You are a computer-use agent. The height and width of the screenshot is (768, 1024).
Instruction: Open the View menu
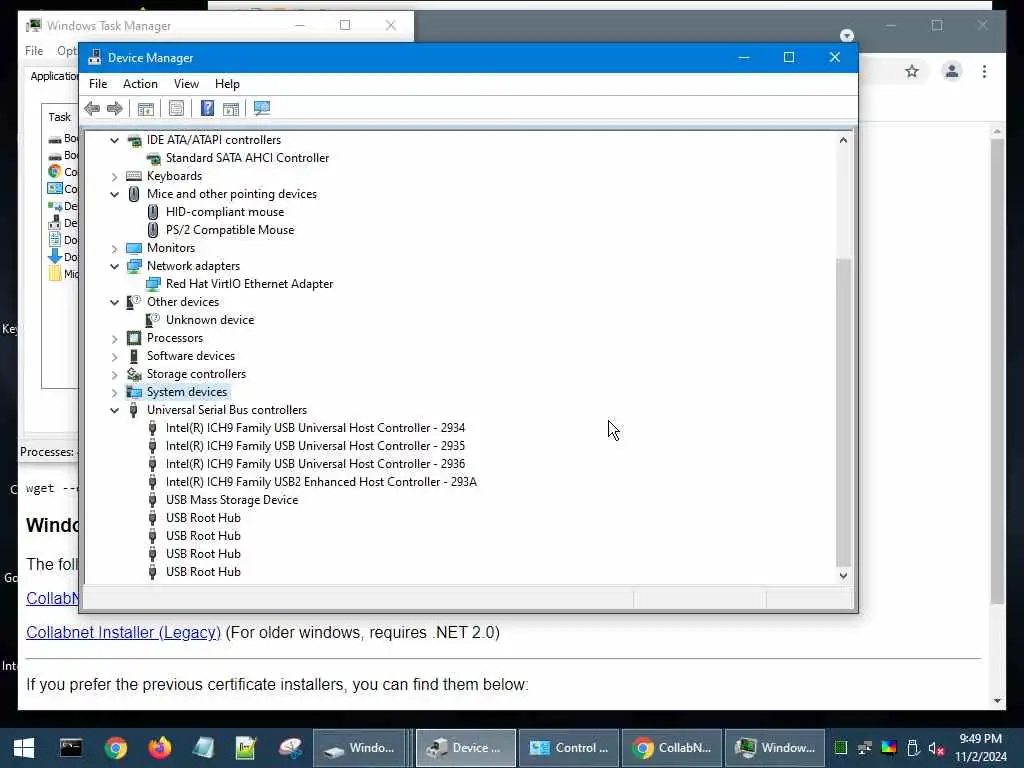[186, 84]
